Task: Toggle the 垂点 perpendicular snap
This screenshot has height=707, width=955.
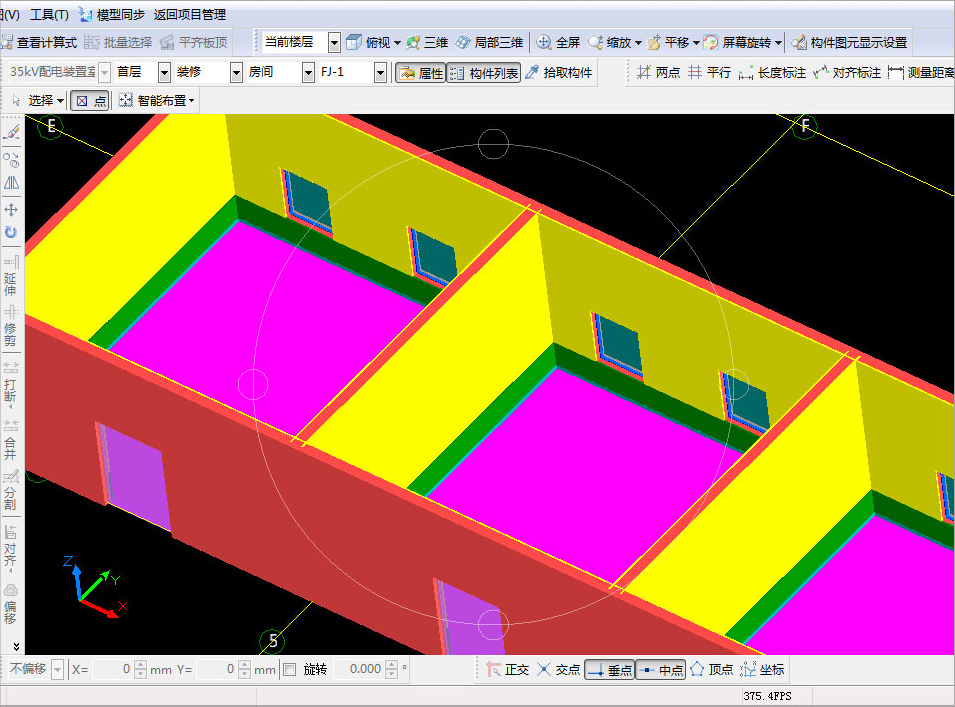Action: (x=610, y=670)
